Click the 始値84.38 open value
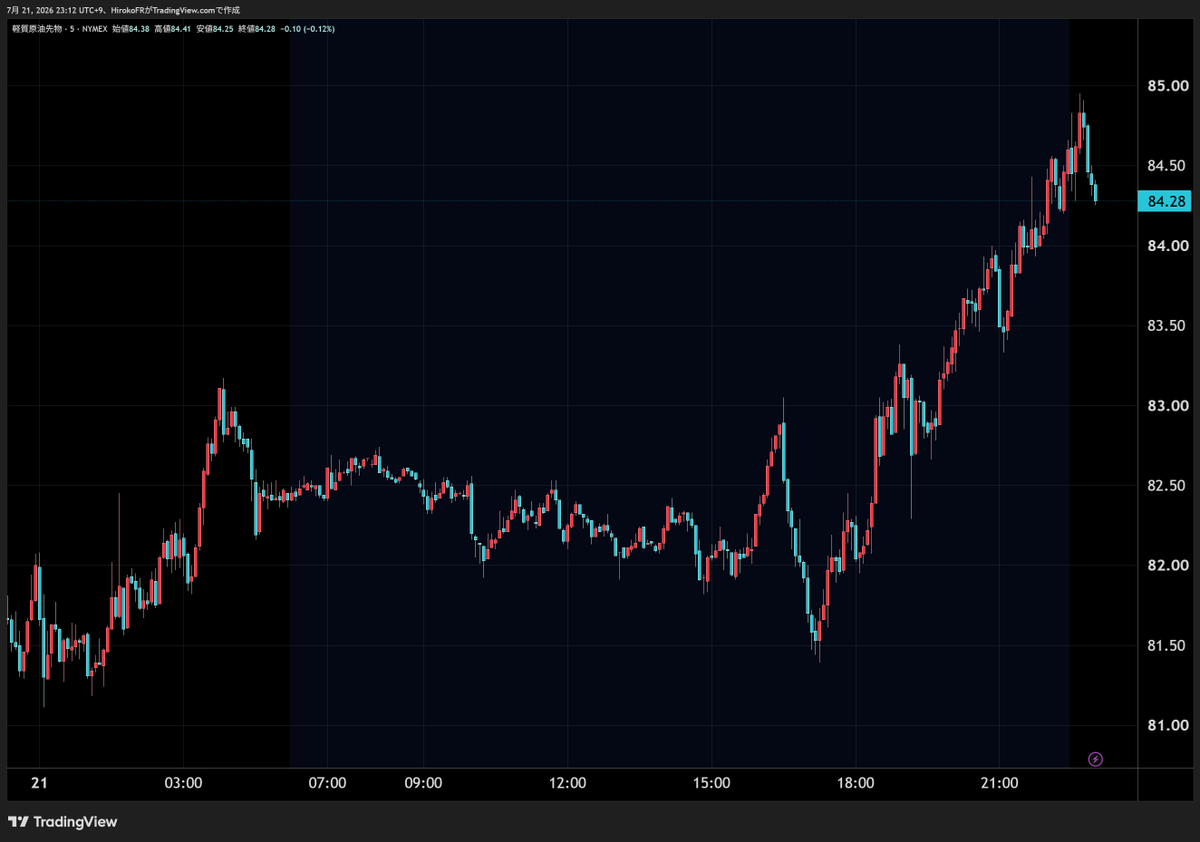 pyautogui.click(x=130, y=29)
